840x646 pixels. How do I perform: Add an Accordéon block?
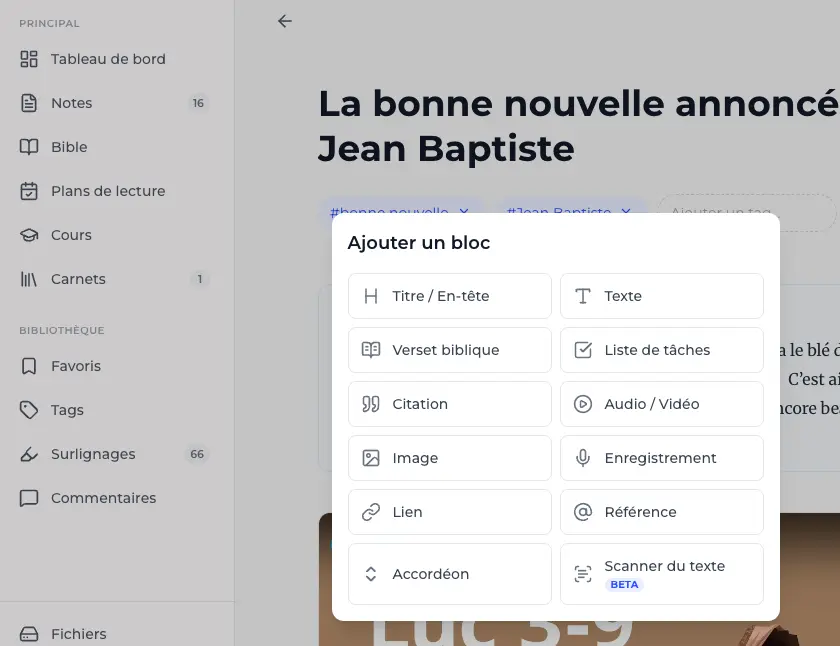449,573
